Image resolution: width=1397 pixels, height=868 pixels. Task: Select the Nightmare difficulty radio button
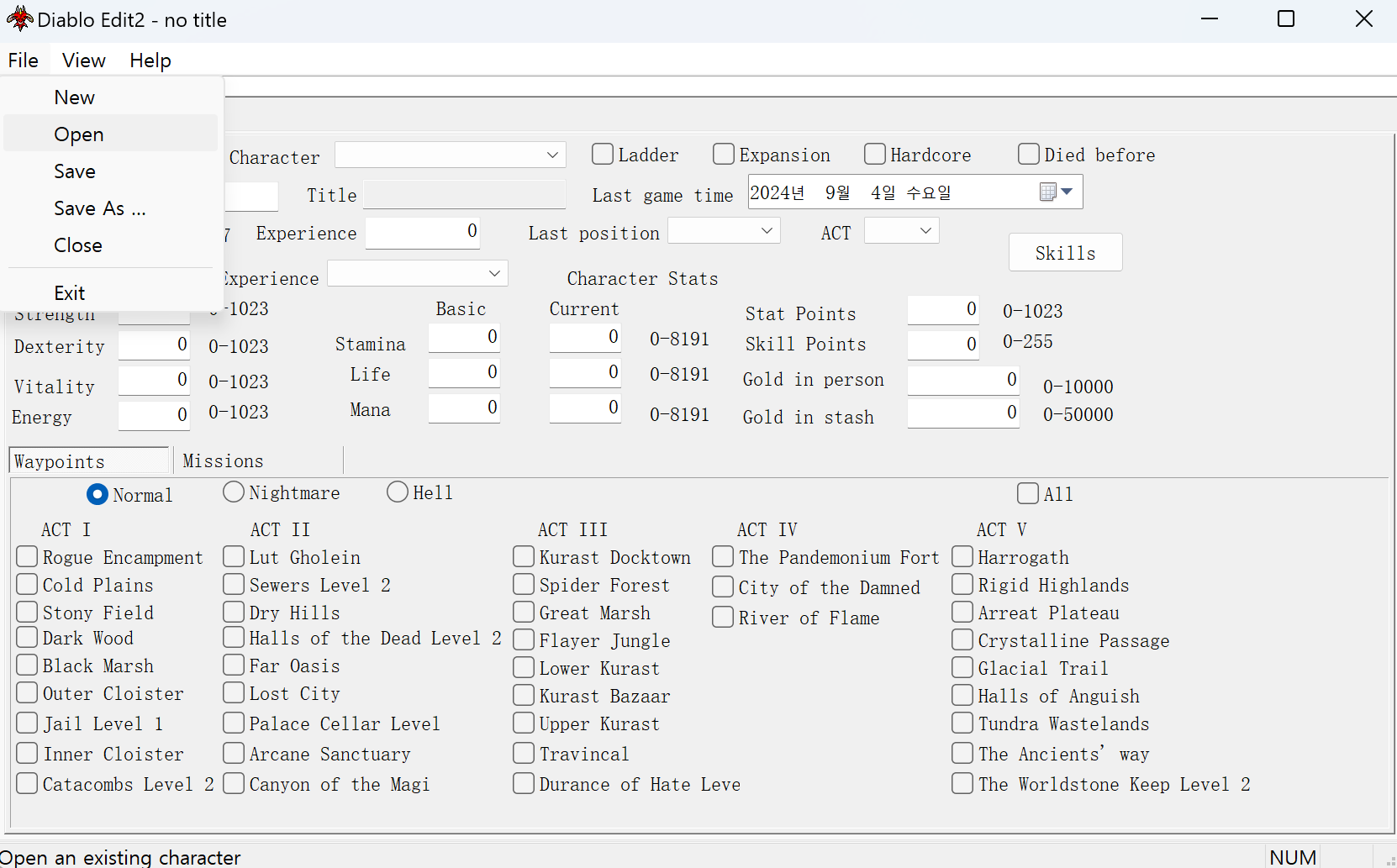click(x=233, y=492)
